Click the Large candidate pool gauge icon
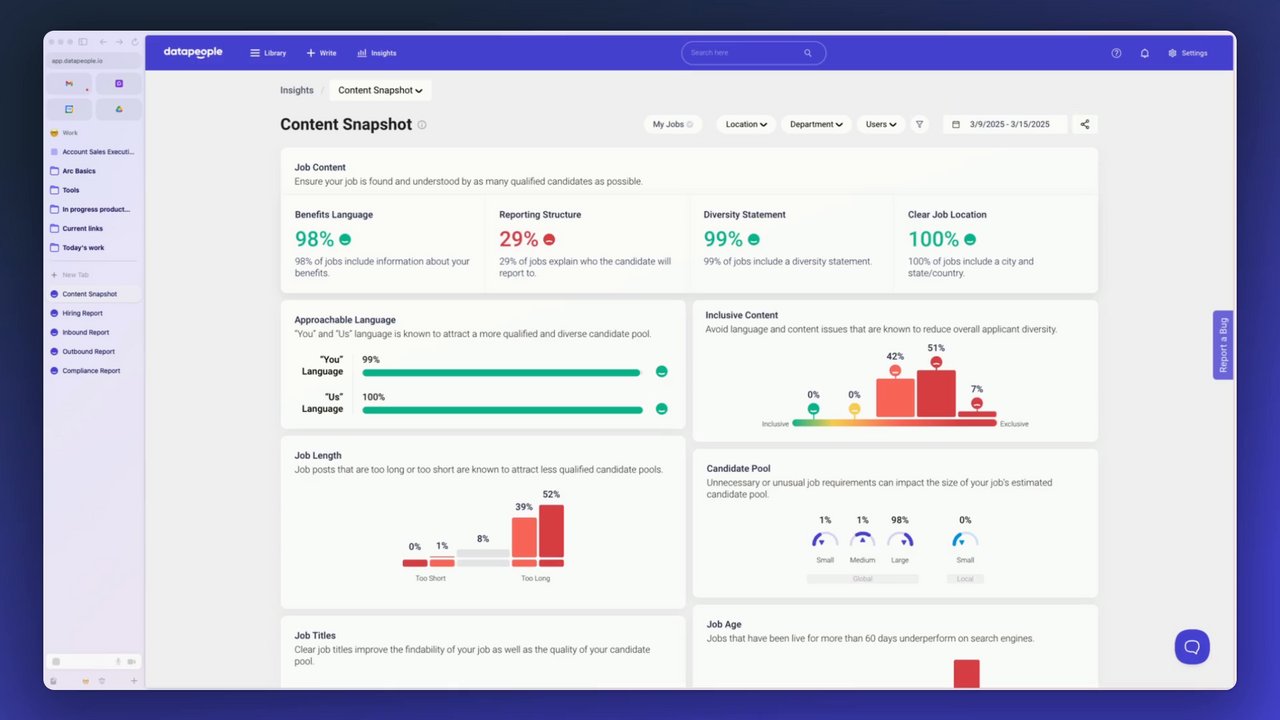This screenshot has width=1280, height=720. 900,539
